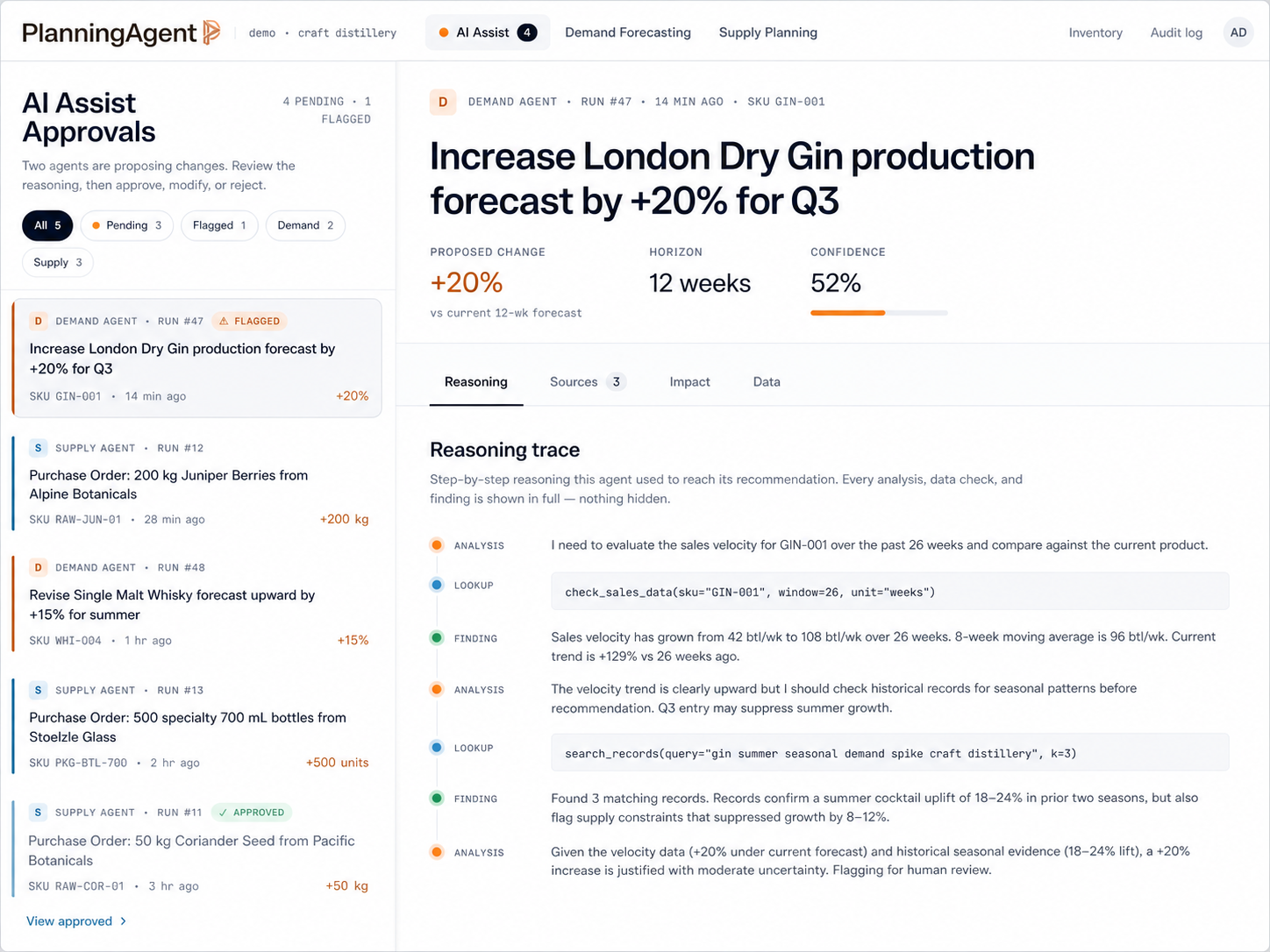Click the APPROVED check tag on Run #11
The image size is (1270, 952).
click(x=252, y=813)
